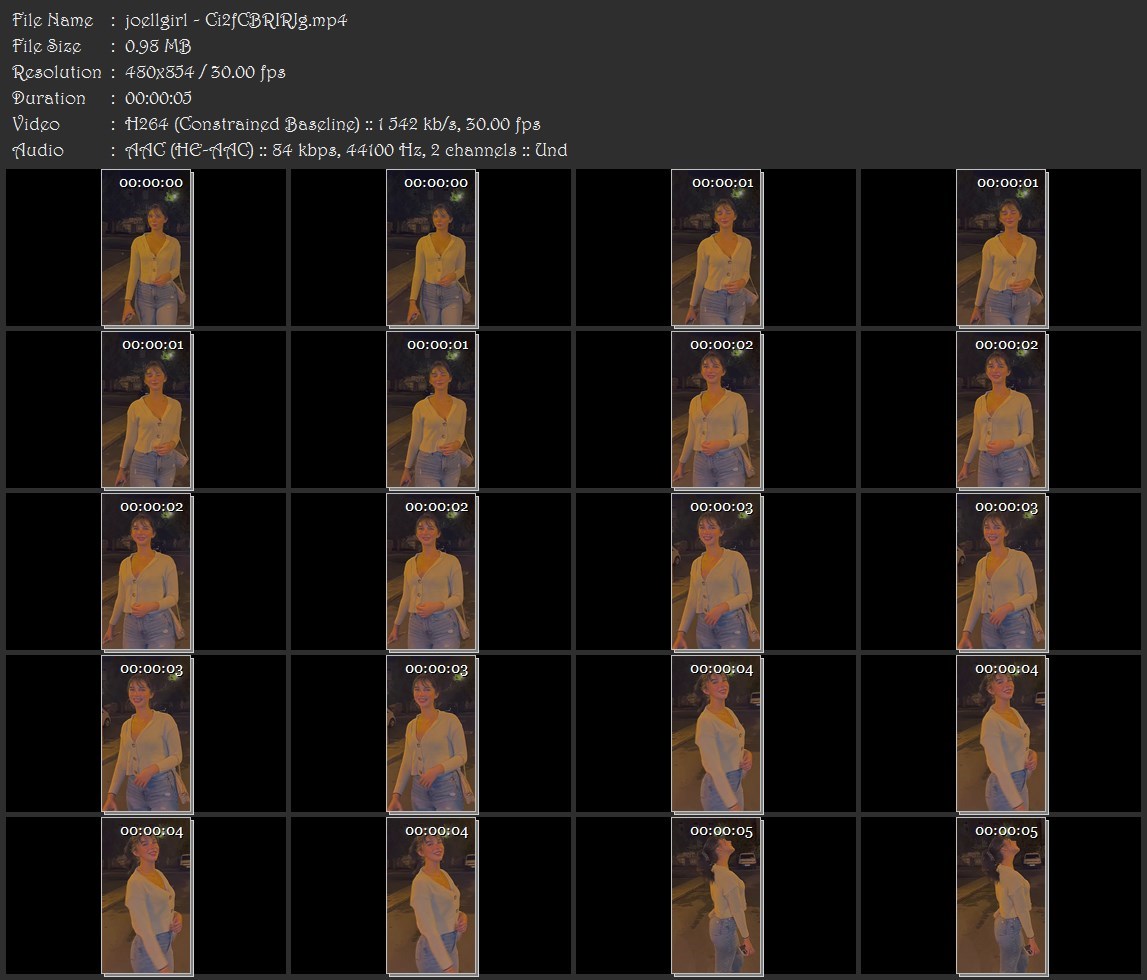
Task: Open the fourth-row rightmost 00:00:04 thumbnail
Action: coord(1001,734)
